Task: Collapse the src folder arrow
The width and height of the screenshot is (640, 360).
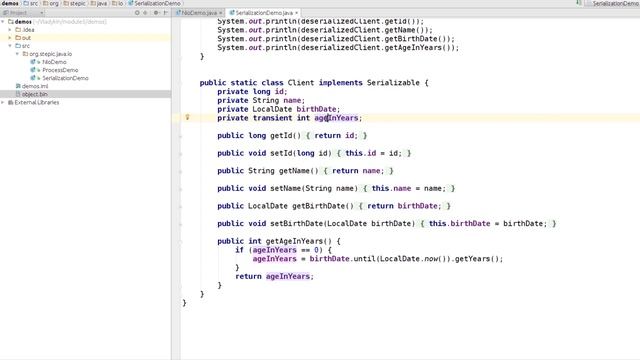Action: click(10, 46)
